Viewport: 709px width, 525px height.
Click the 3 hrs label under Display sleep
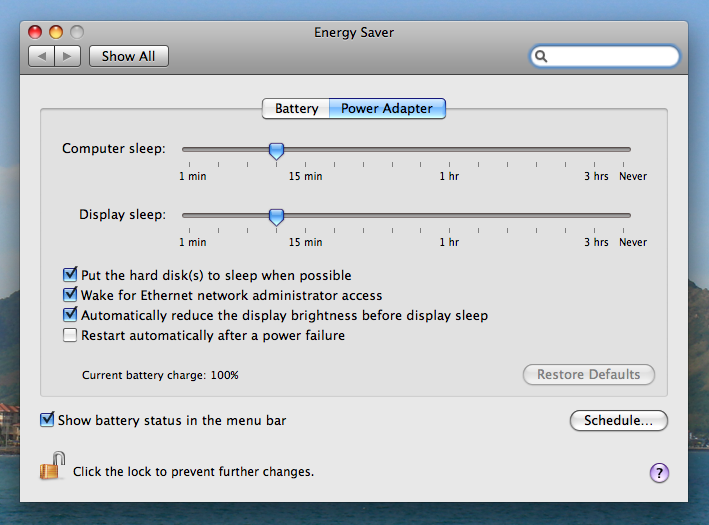(x=596, y=242)
